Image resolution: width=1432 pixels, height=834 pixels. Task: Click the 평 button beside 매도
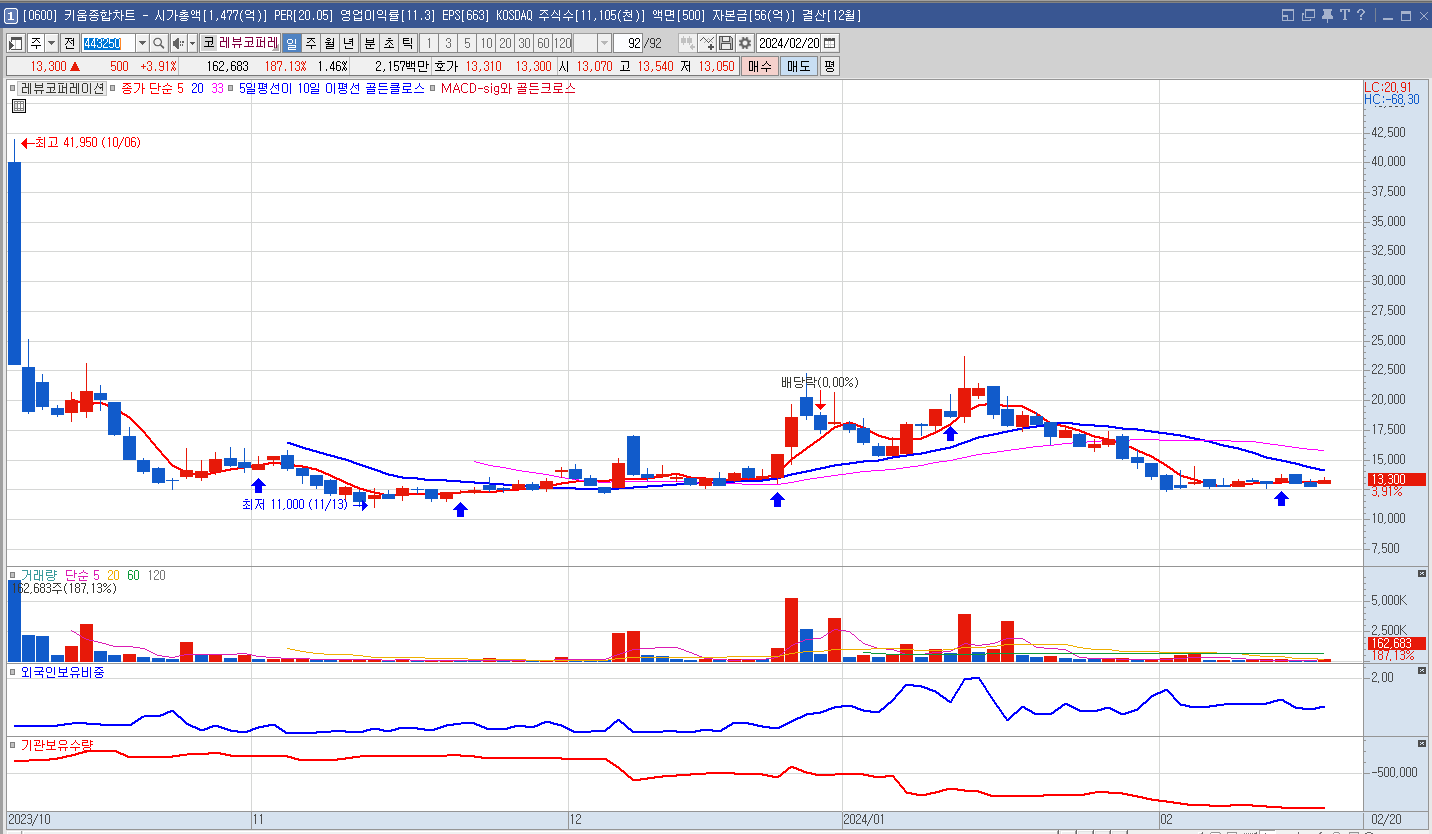pos(830,66)
